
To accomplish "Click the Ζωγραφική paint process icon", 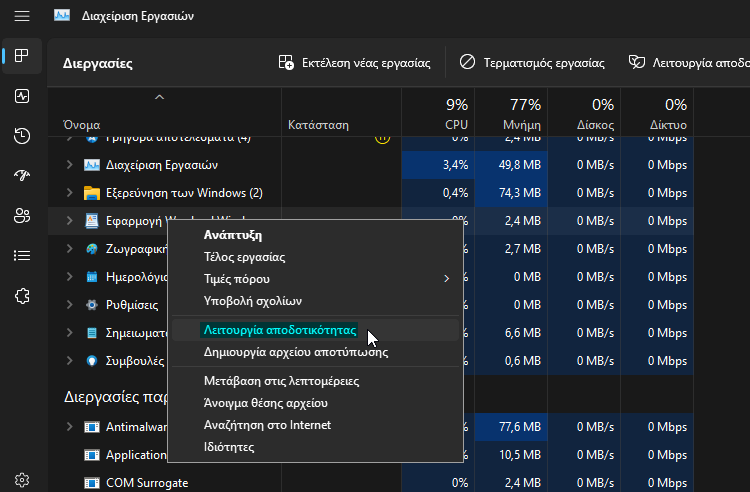I will [92, 249].
